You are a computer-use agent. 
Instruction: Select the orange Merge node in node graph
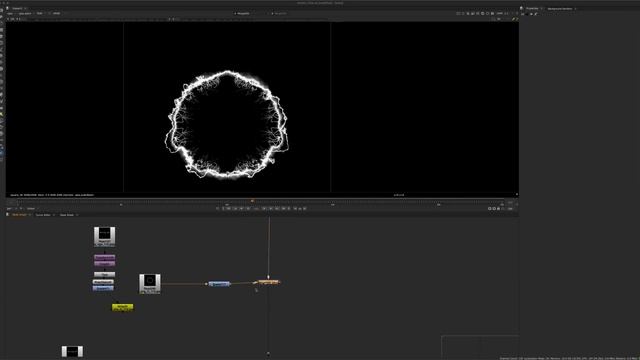tap(268, 282)
